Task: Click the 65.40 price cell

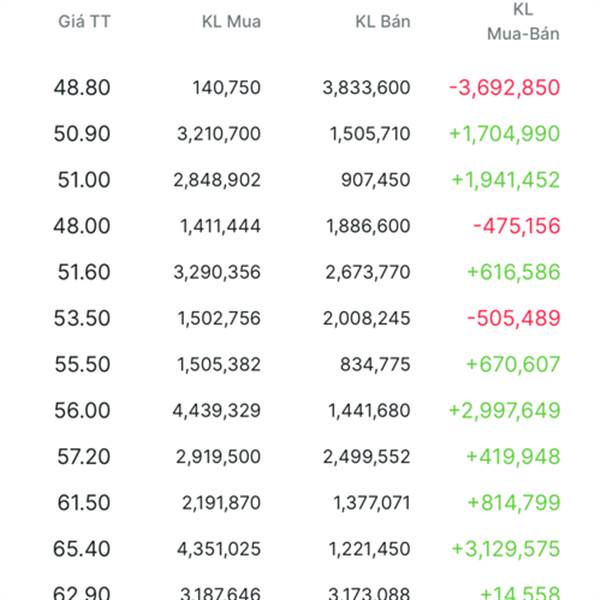Action: (82, 548)
